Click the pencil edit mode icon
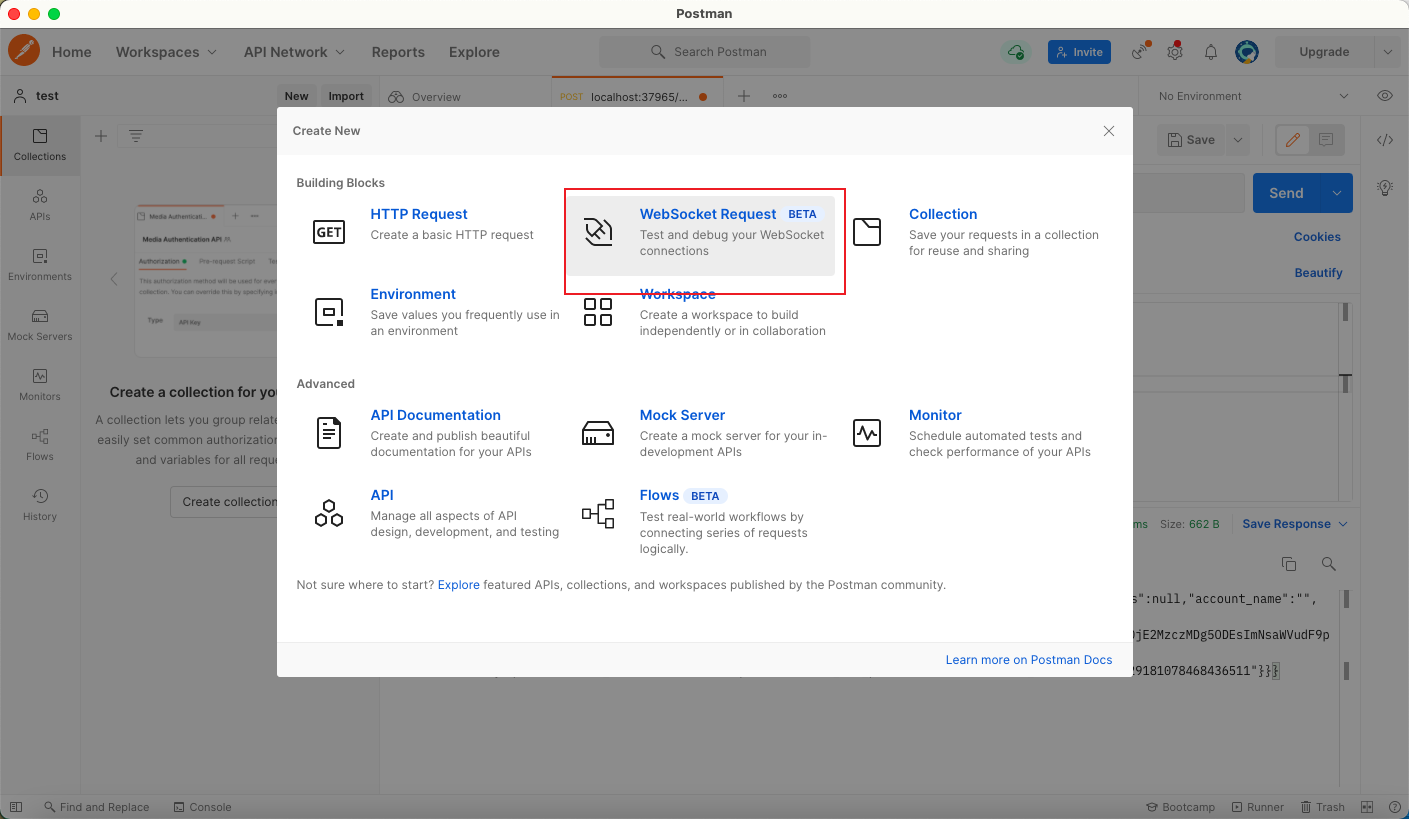Image resolution: width=1409 pixels, height=819 pixels. point(1292,140)
